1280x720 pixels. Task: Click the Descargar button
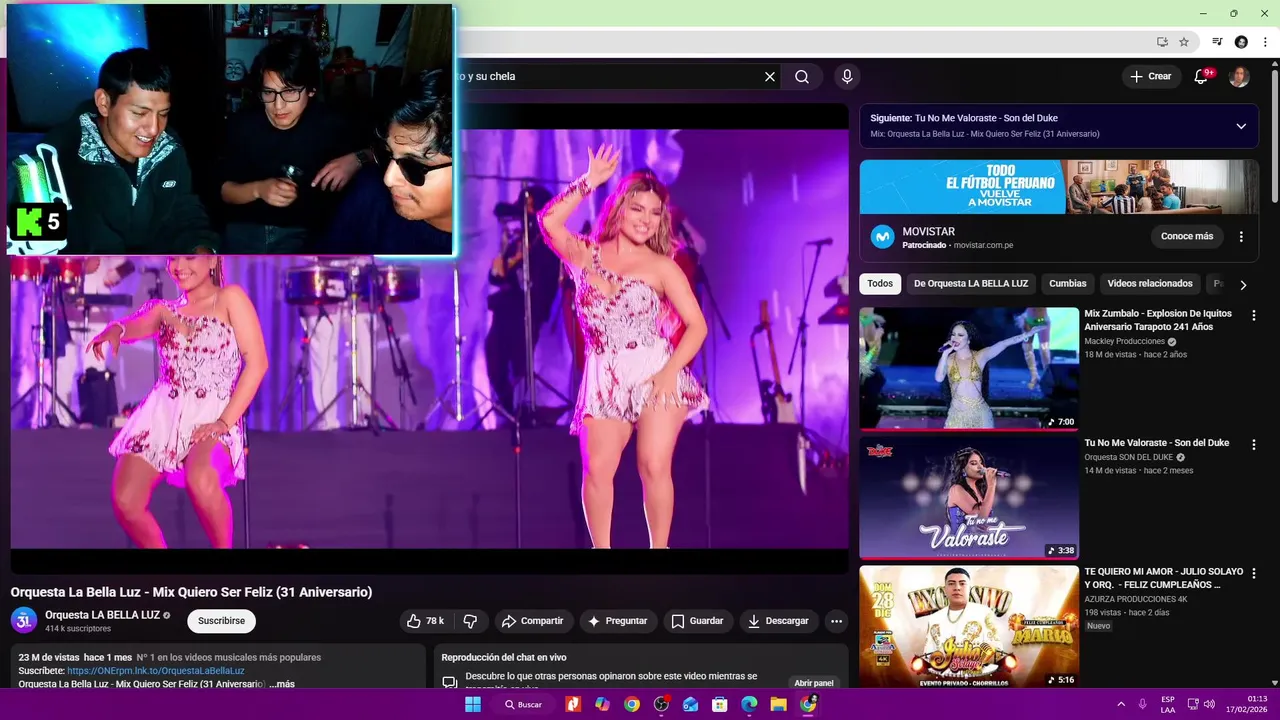(778, 621)
